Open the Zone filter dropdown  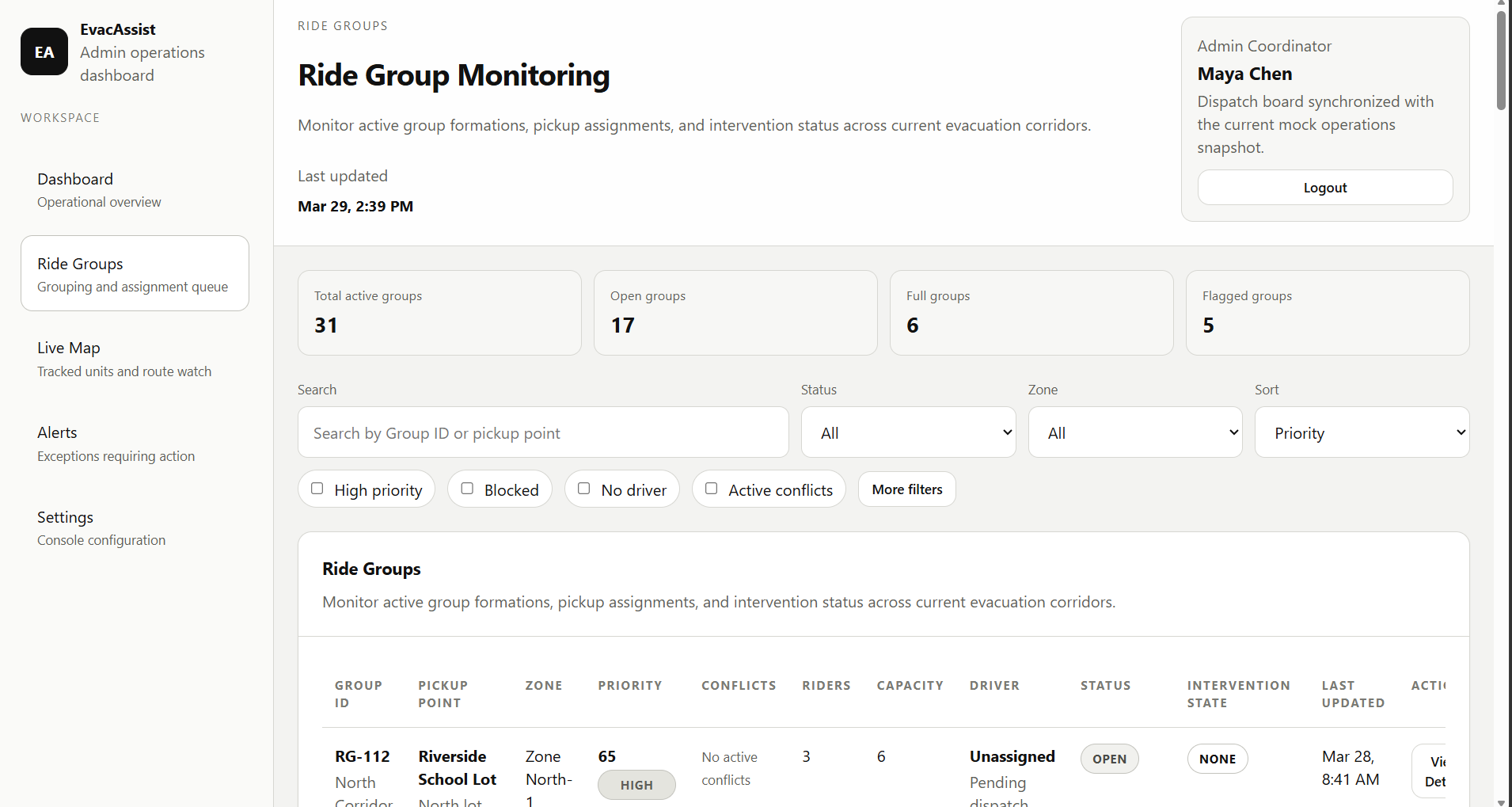(x=1135, y=432)
